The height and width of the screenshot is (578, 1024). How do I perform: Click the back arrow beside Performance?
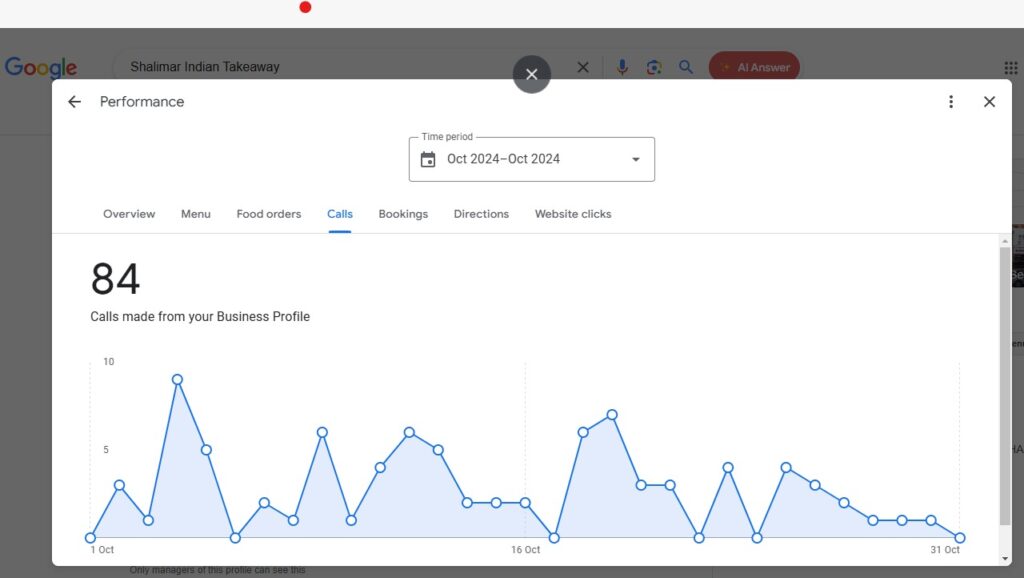point(74,102)
